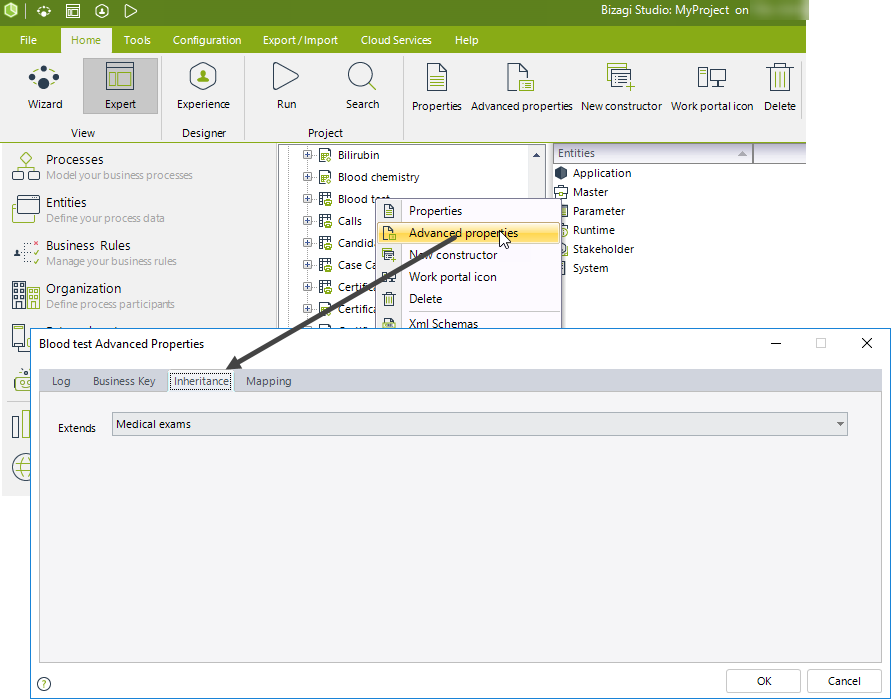Click Cancel in Advanced Properties dialog
Screen dimensions: 891x699
coord(844,681)
